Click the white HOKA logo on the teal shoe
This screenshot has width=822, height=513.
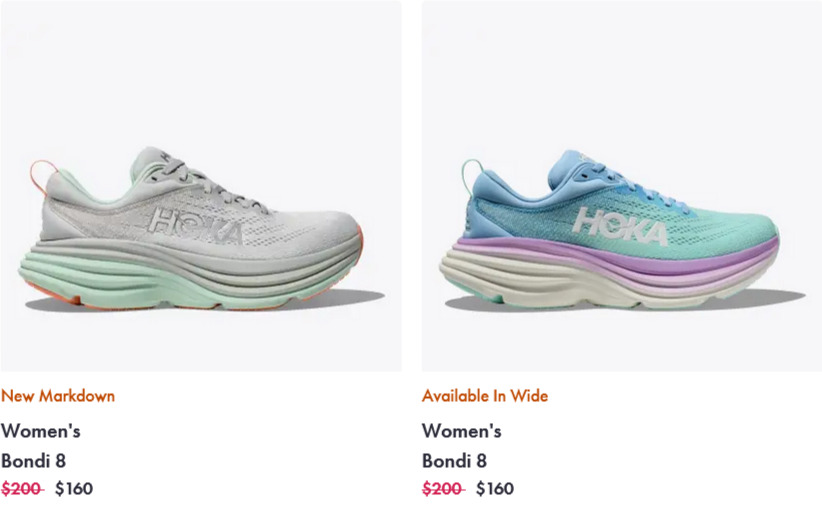point(620,226)
